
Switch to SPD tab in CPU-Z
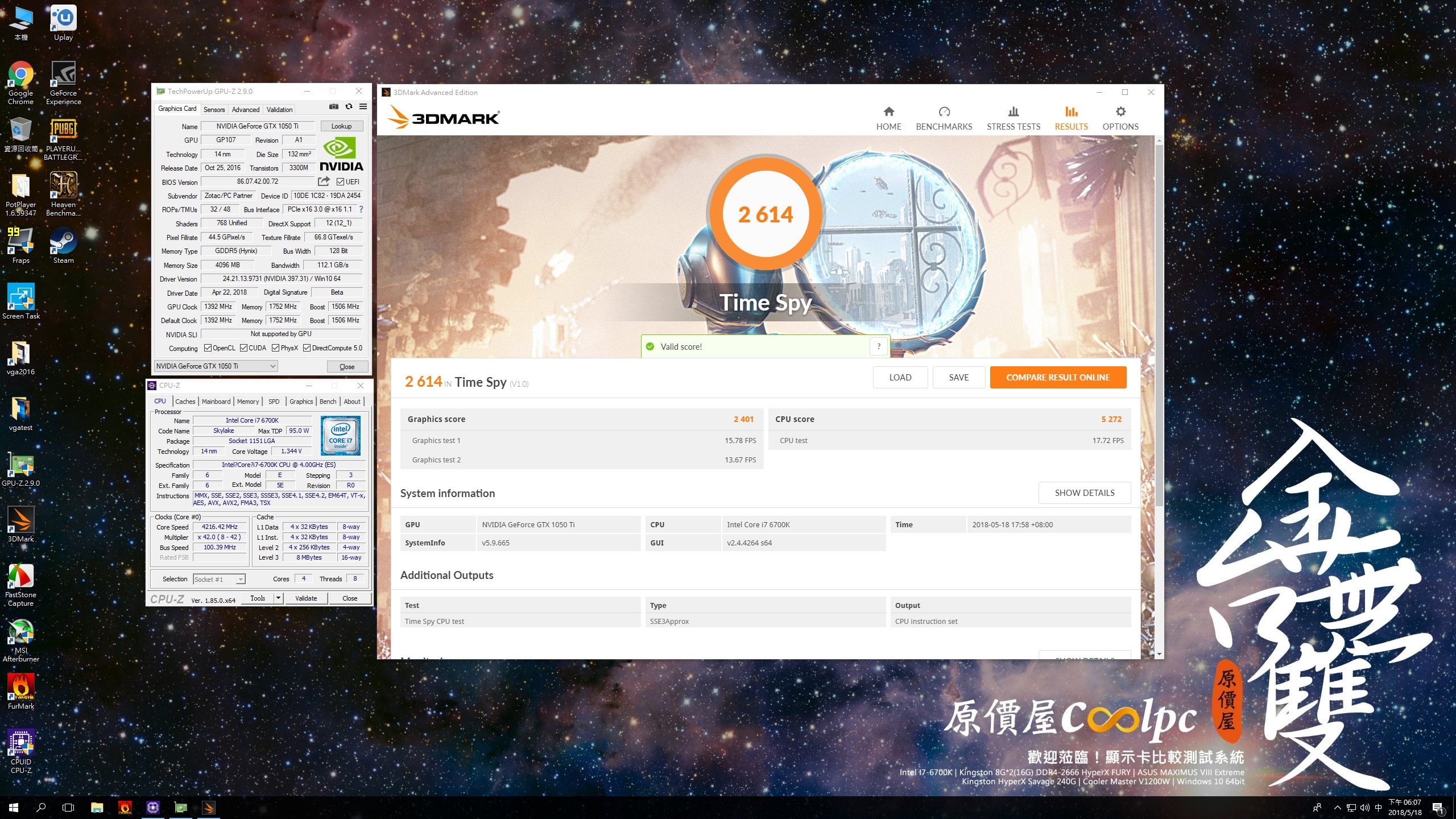tap(274, 402)
